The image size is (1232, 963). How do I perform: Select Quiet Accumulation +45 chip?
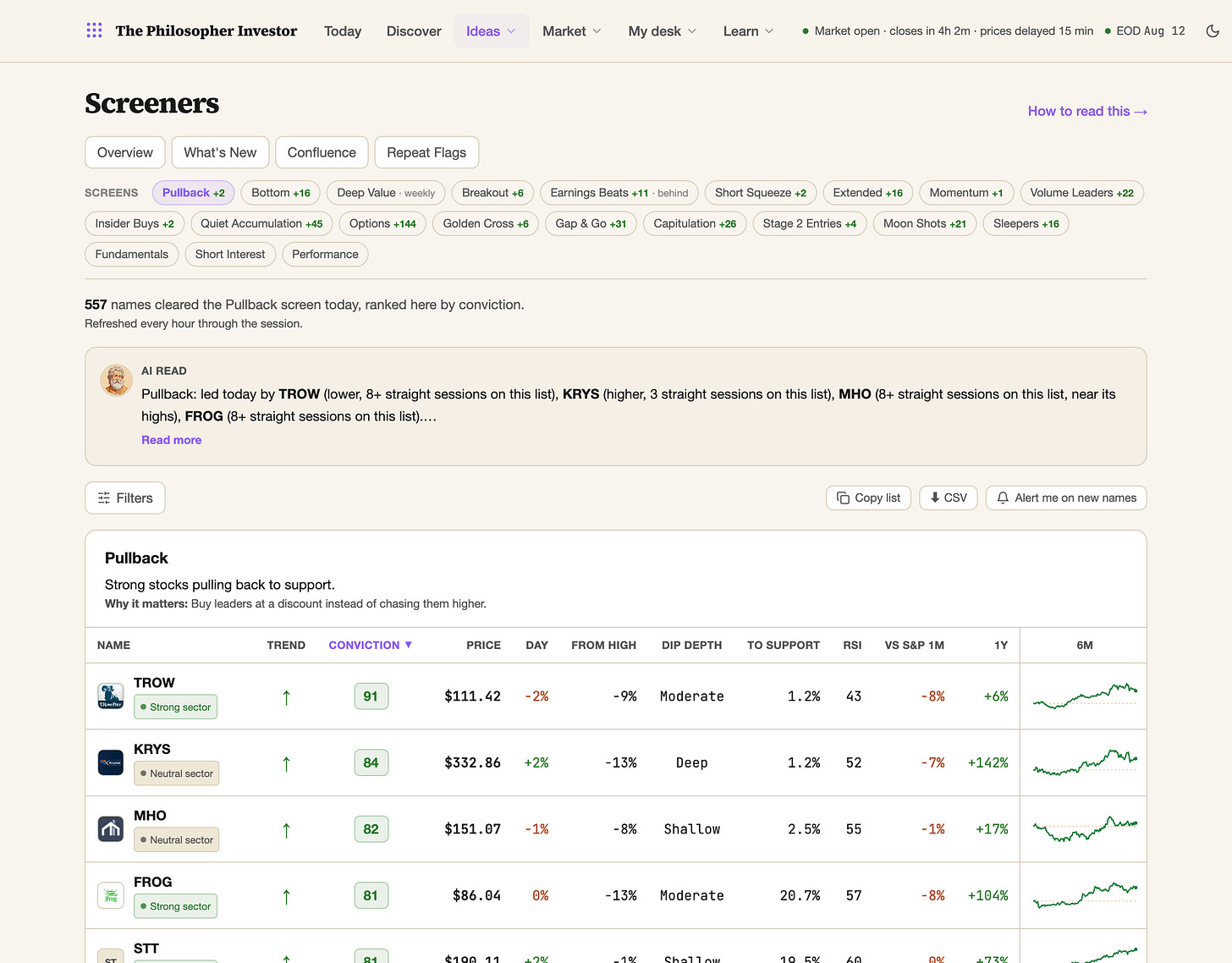coord(261,223)
